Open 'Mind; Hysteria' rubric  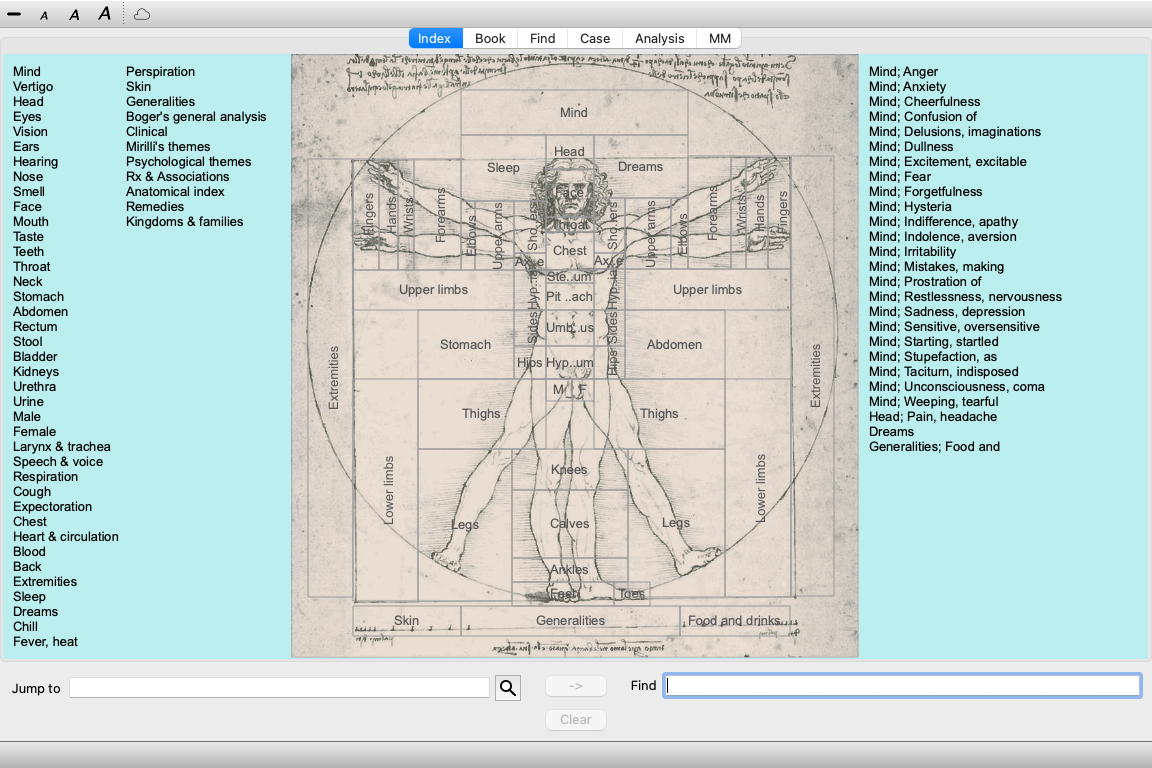pyautogui.click(x=910, y=207)
